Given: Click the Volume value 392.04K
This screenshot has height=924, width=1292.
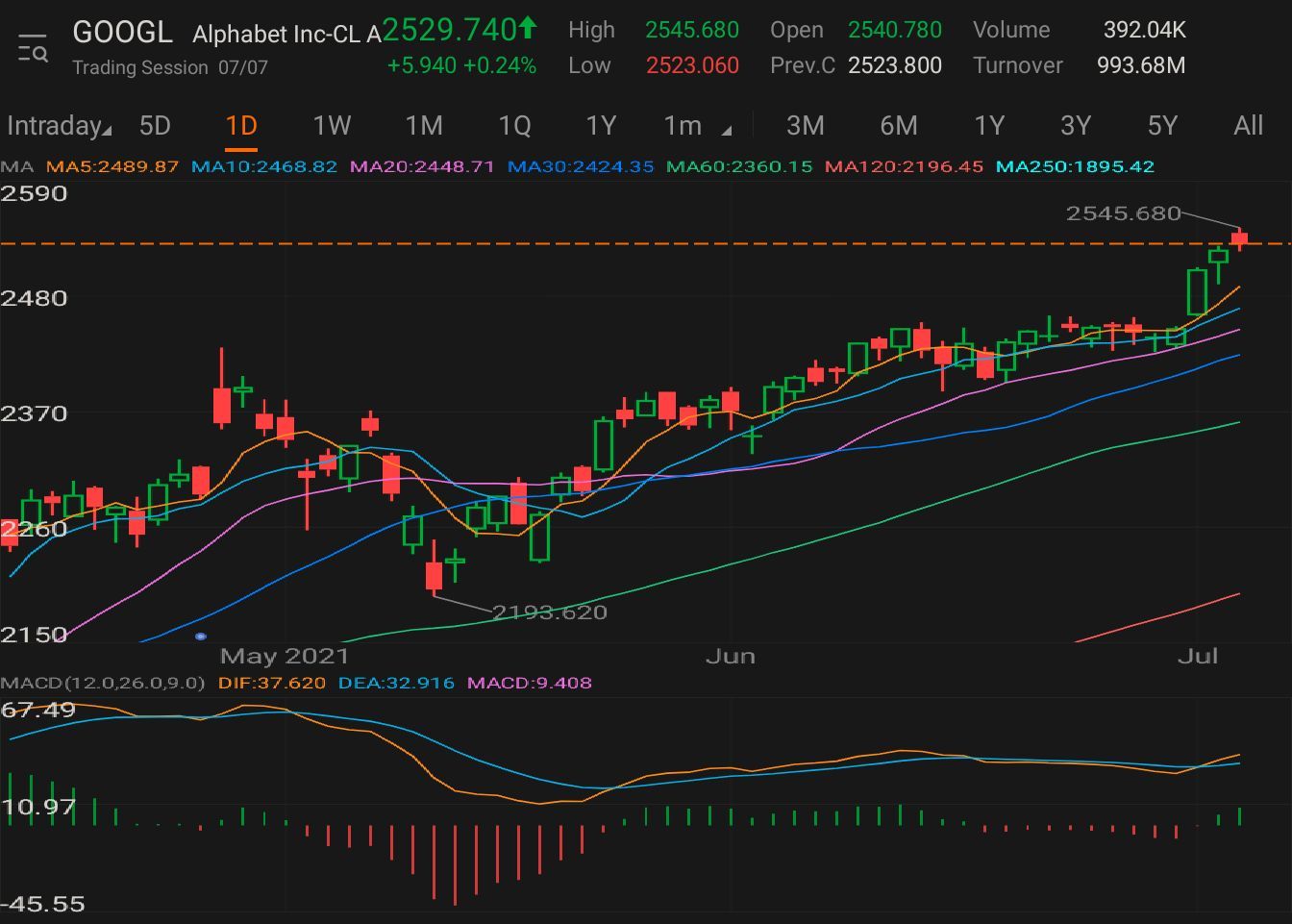Looking at the screenshot, I should point(1145,30).
